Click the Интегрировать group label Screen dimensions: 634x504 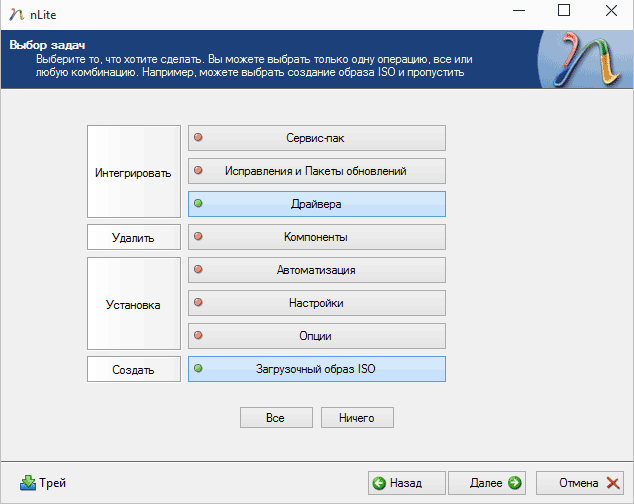(x=134, y=172)
